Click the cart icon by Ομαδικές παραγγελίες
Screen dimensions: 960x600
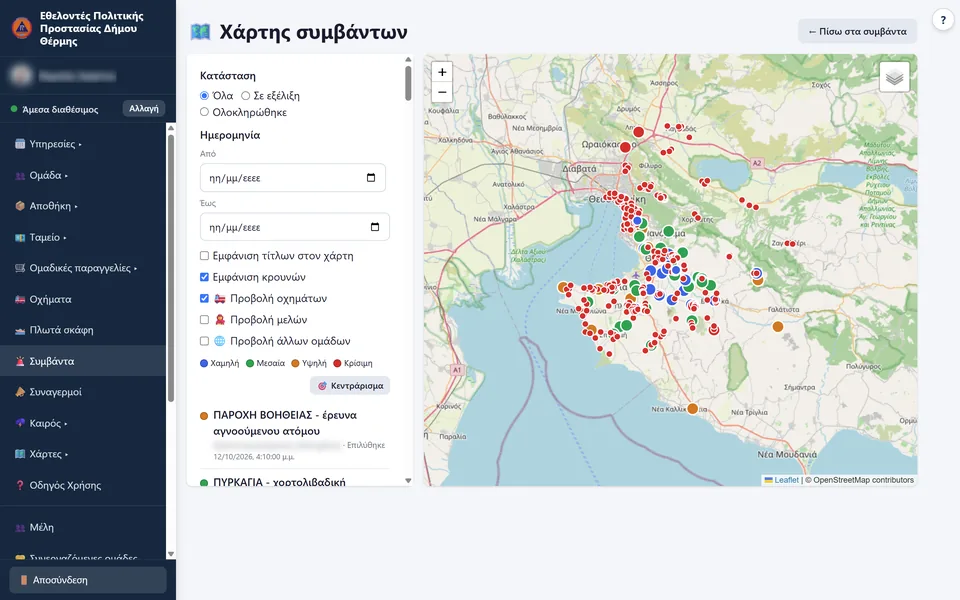[x=20, y=268]
